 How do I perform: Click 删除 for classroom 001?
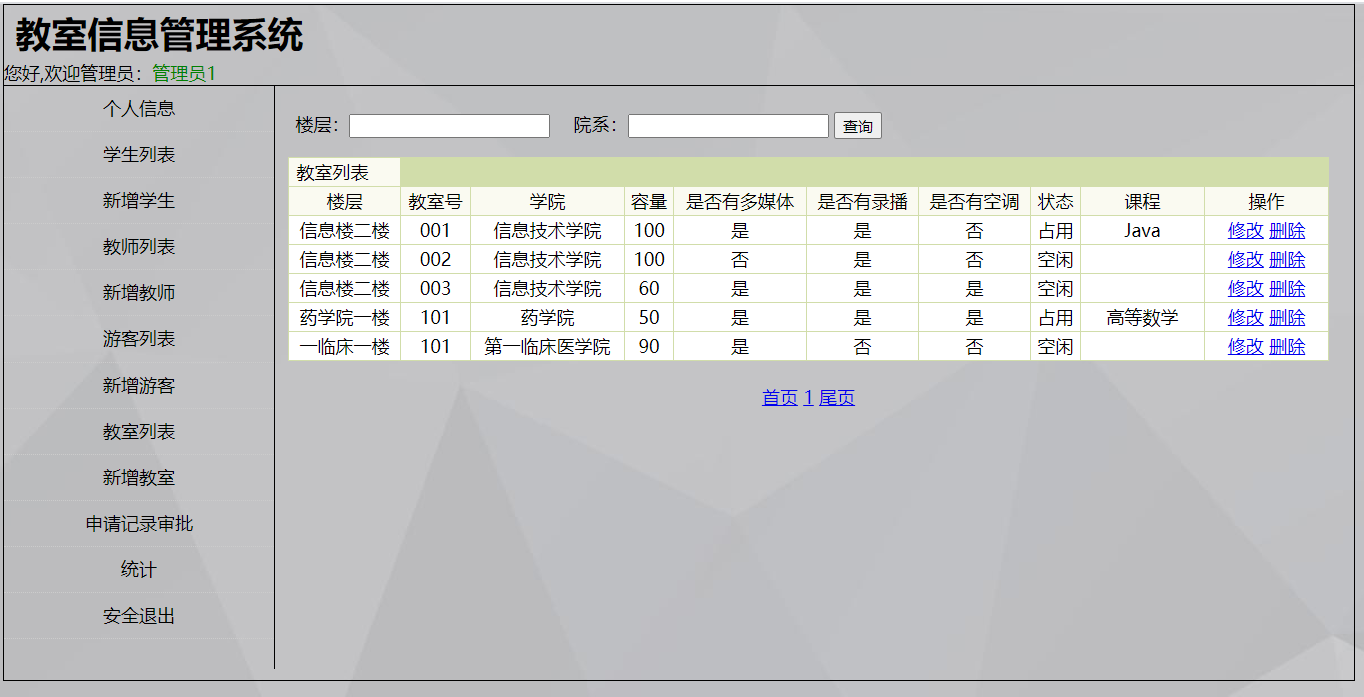(1287, 231)
